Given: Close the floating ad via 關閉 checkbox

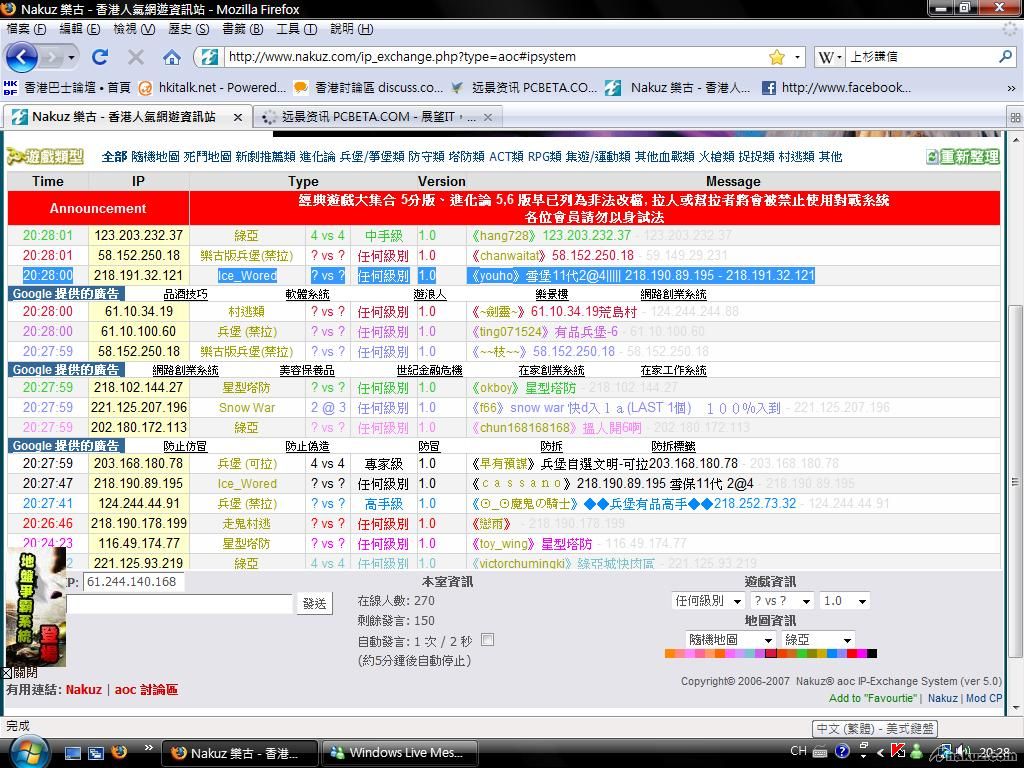Looking at the screenshot, I should click(7, 673).
